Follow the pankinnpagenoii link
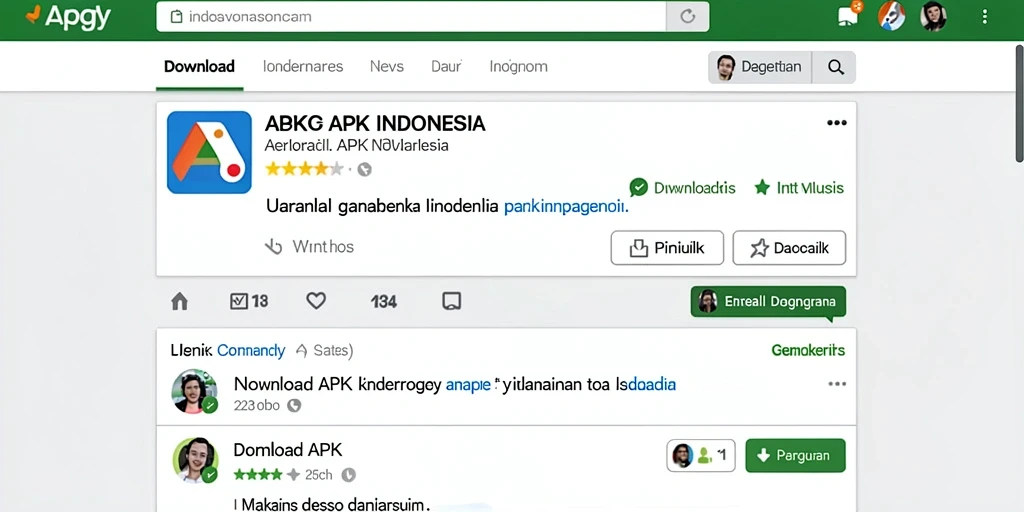This screenshot has height=512, width=1024. coord(566,207)
